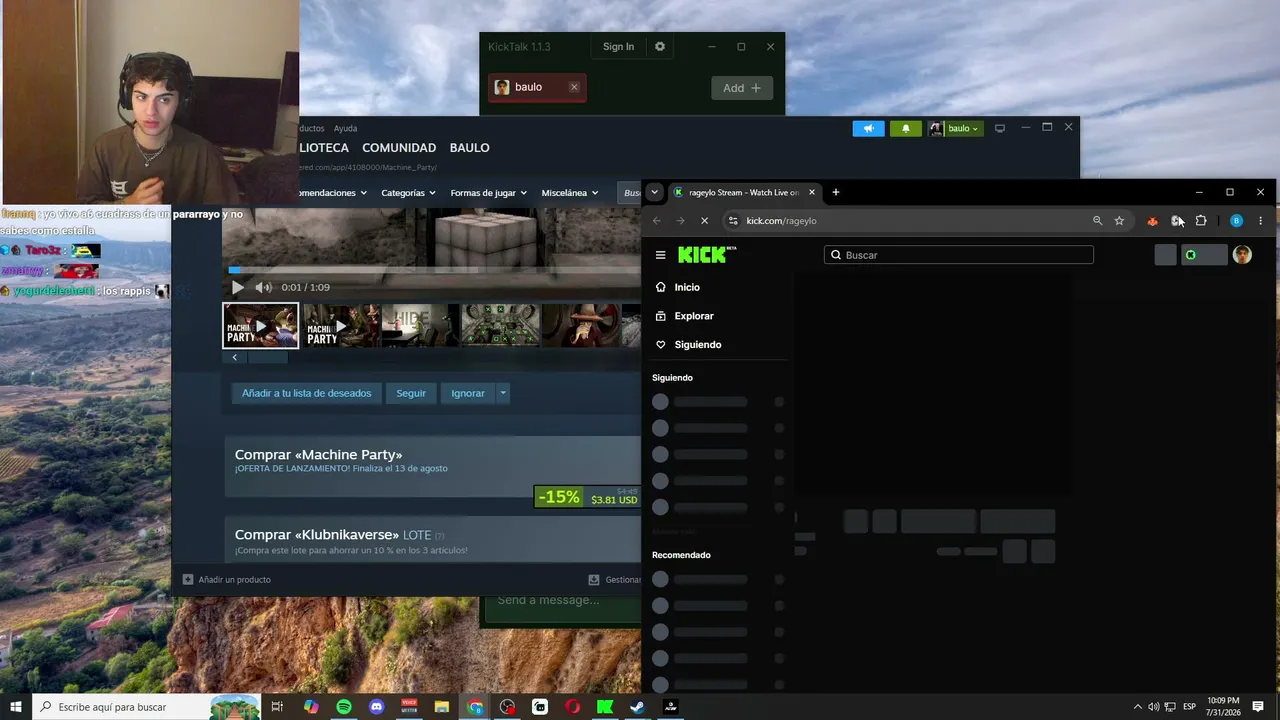Open Spotify from the taskbar

[x=344, y=707]
